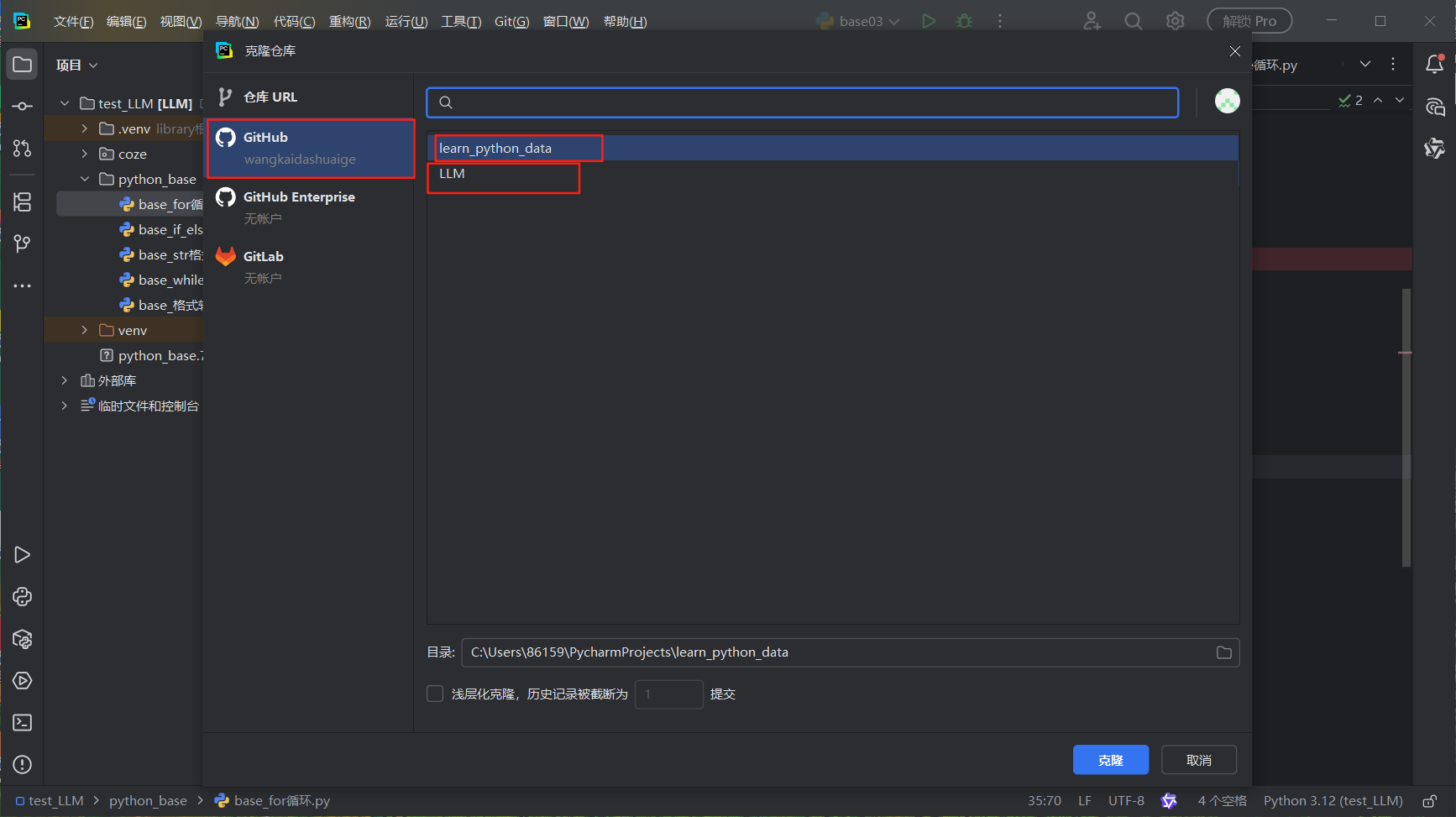1456x817 pixels.
Task: Open the Git(G) menu
Action: coord(511,21)
